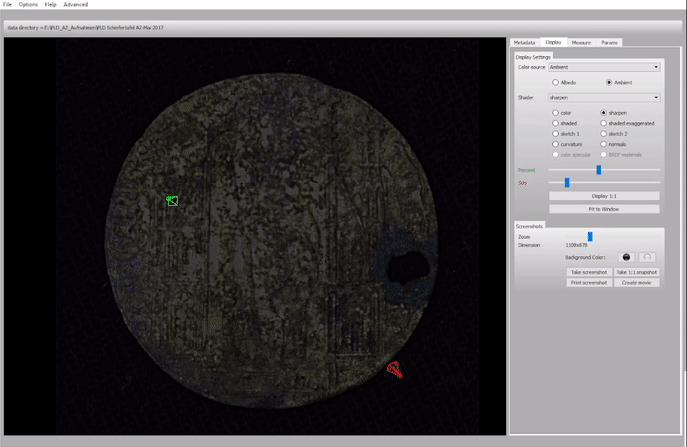This screenshot has height=447, width=687.
Task: Click the red light marker on the image
Action: 395,371
